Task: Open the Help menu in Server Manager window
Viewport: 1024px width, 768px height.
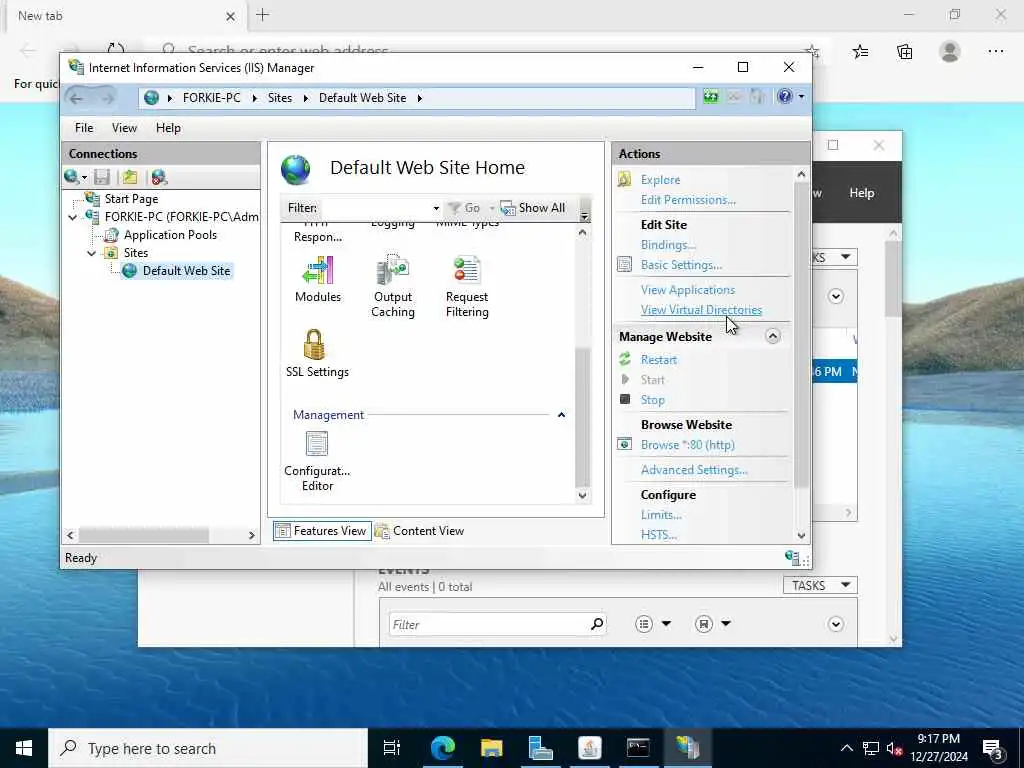Action: pyautogui.click(x=861, y=193)
